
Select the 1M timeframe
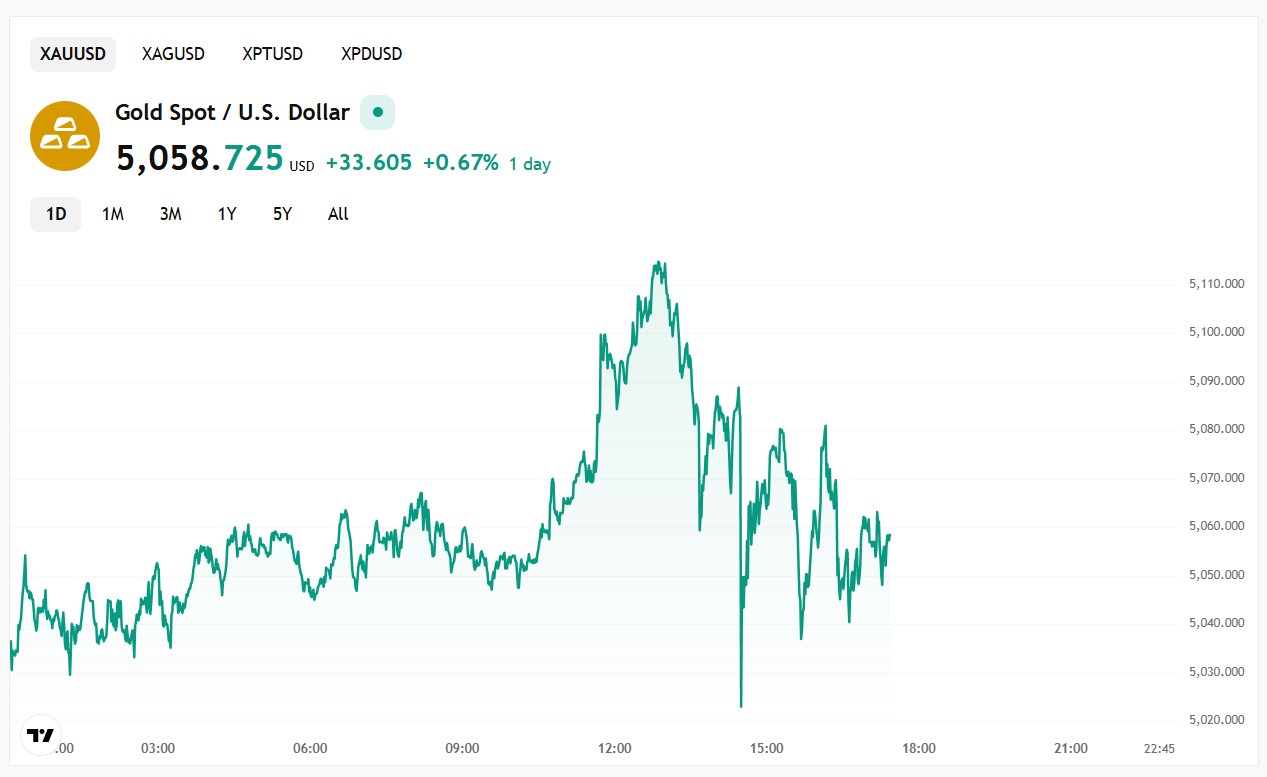(x=112, y=214)
